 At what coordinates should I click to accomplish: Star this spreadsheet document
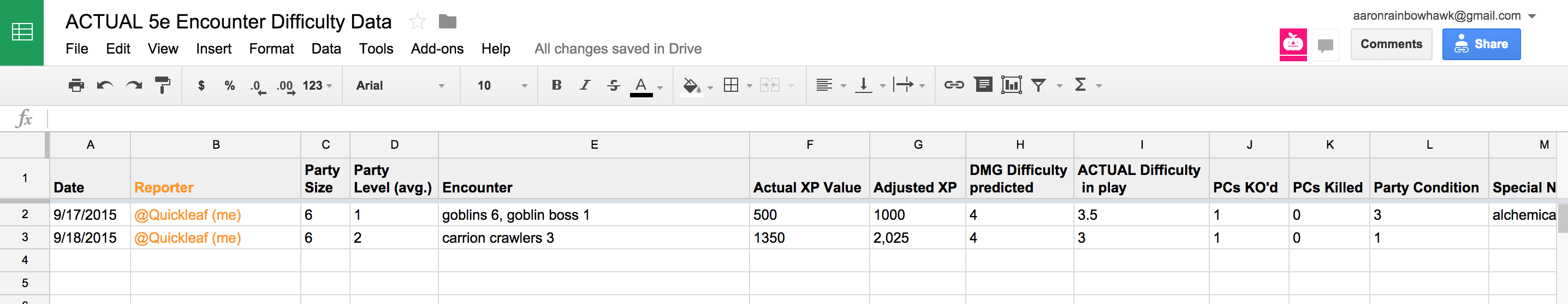418,22
